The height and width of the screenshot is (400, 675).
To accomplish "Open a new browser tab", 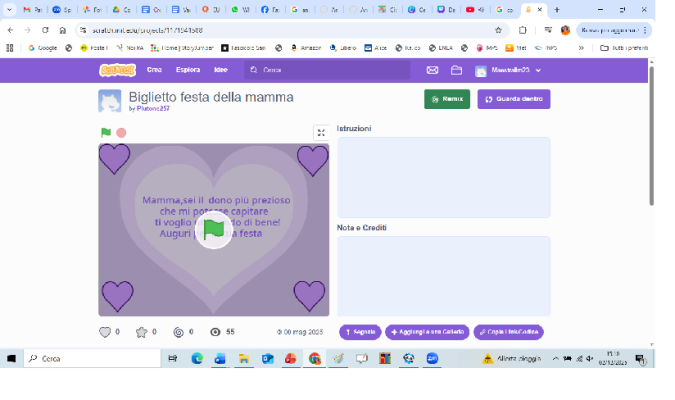I will (x=557, y=9).
